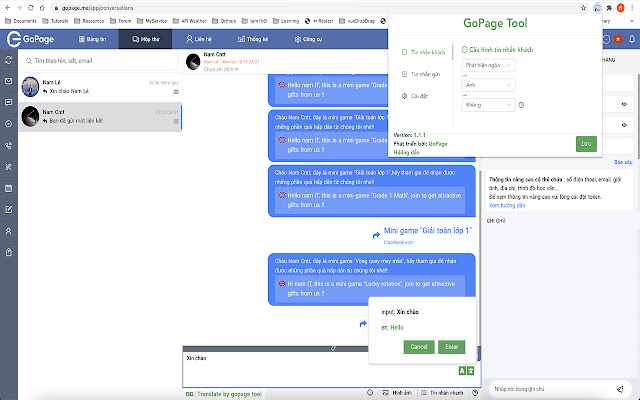Open the Anh target language dropdown

click(x=488, y=85)
